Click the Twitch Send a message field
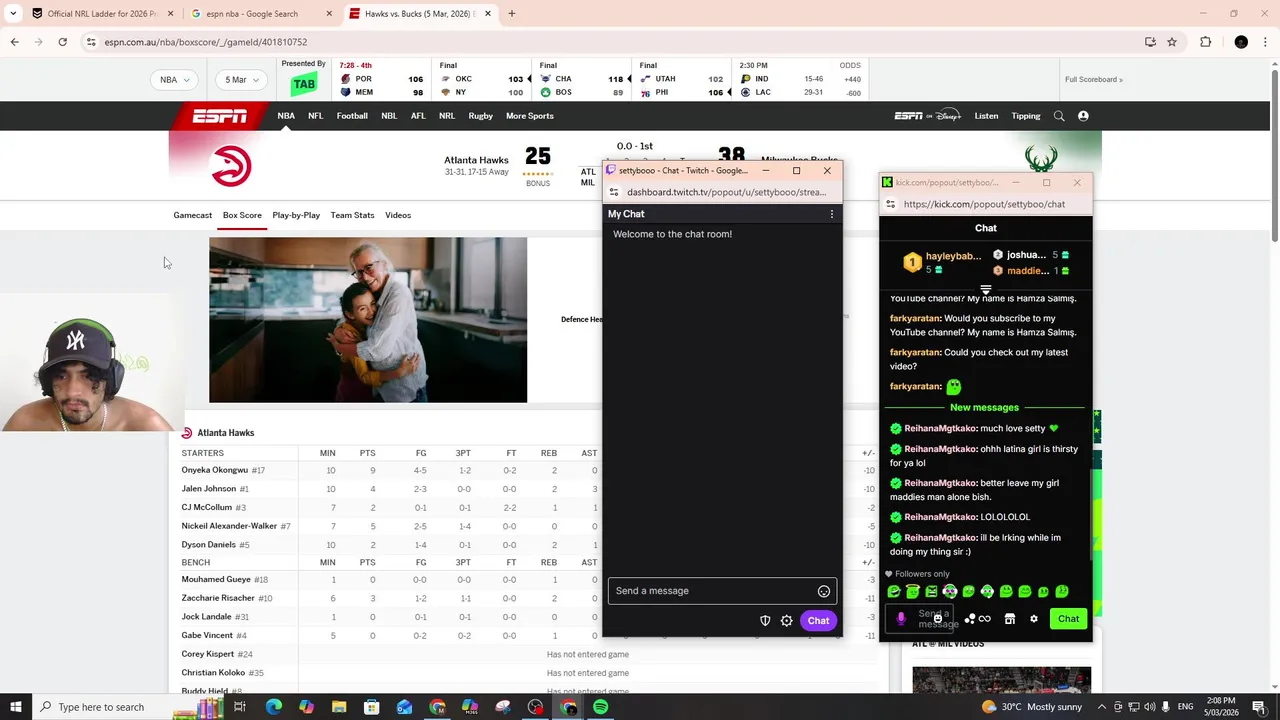This screenshot has height=720, width=1280. click(x=721, y=591)
